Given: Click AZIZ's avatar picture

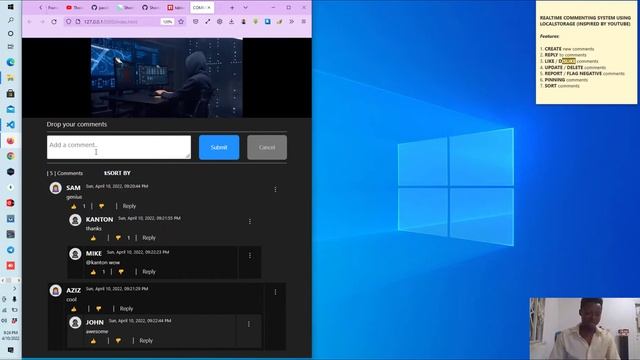Looking at the screenshot, I should (x=56, y=291).
